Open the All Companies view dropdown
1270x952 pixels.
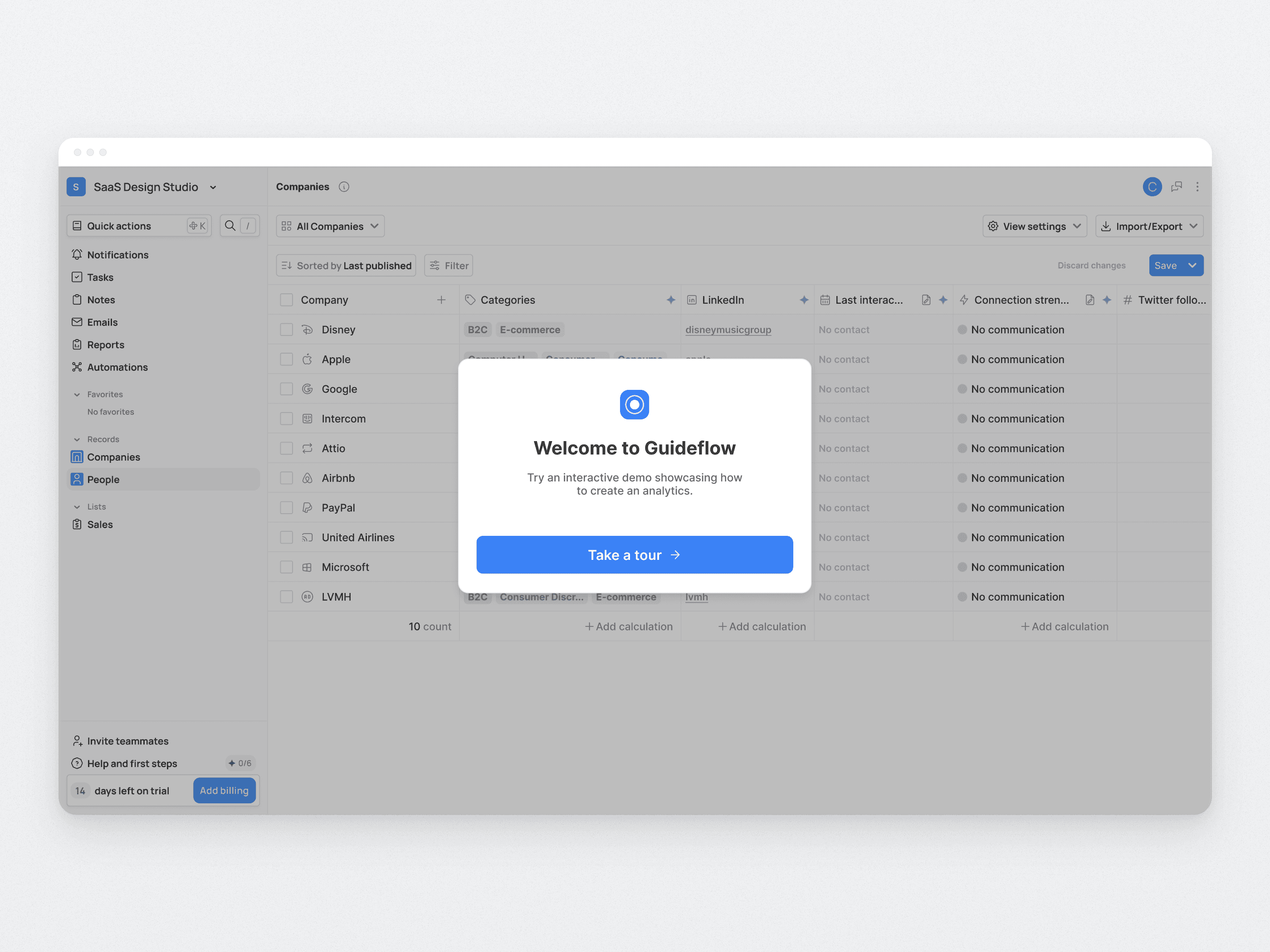pyautogui.click(x=330, y=226)
